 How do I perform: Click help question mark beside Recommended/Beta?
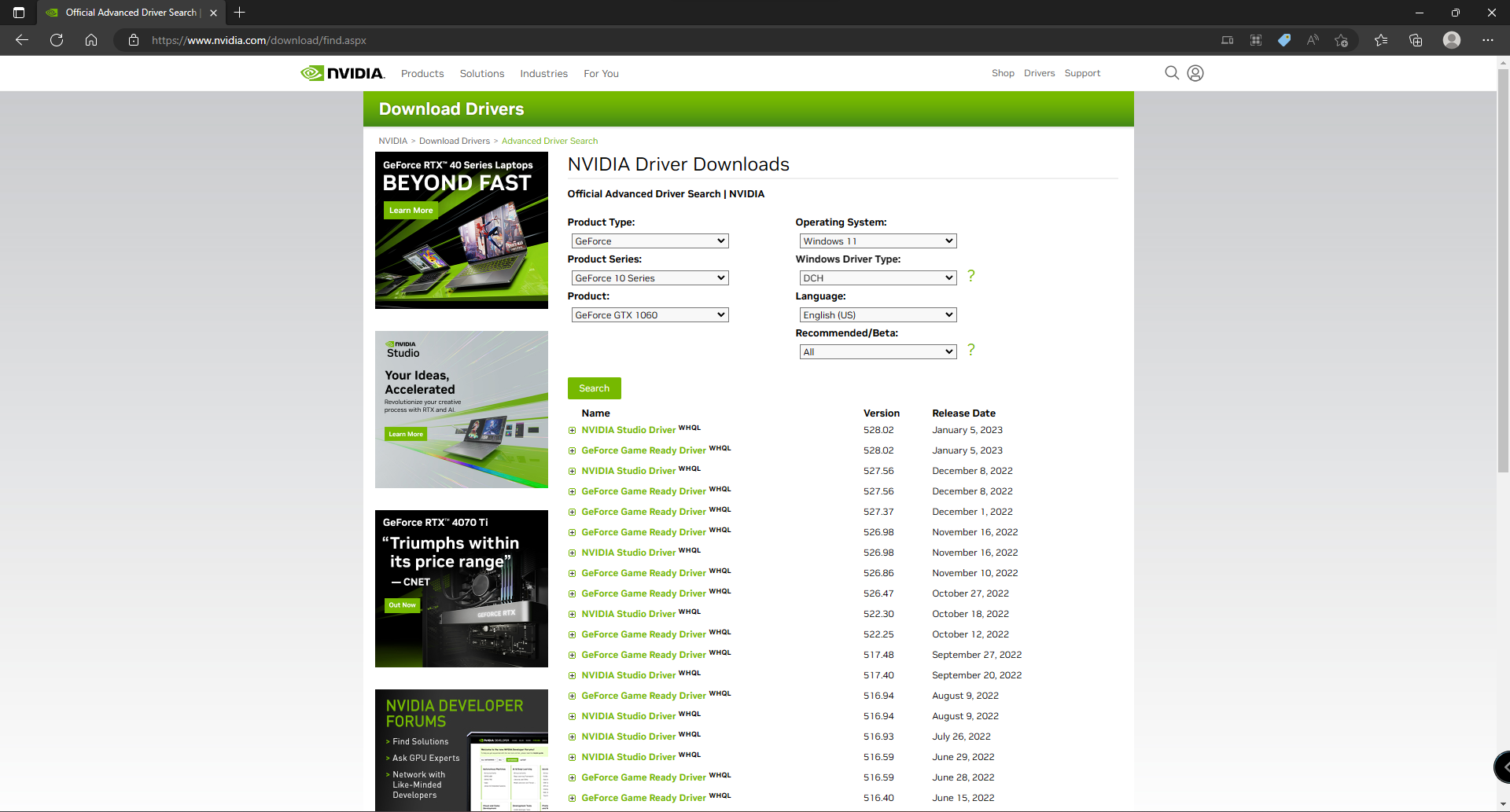click(971, 350)
